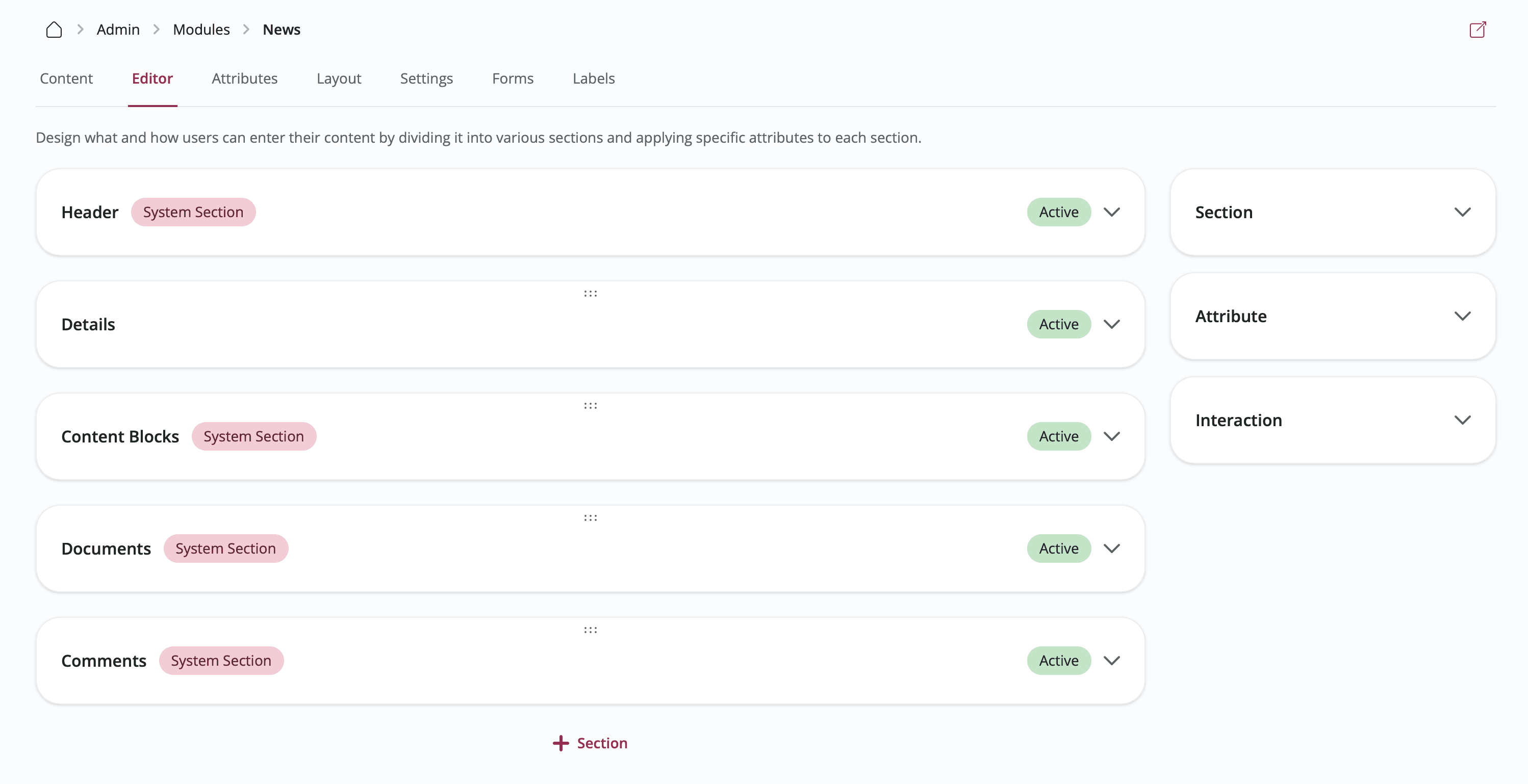This screenshot has height=784, width=1528.
Task: Click drag handle above Comments section
Action: pyautogui.click(x=590, y=630)
